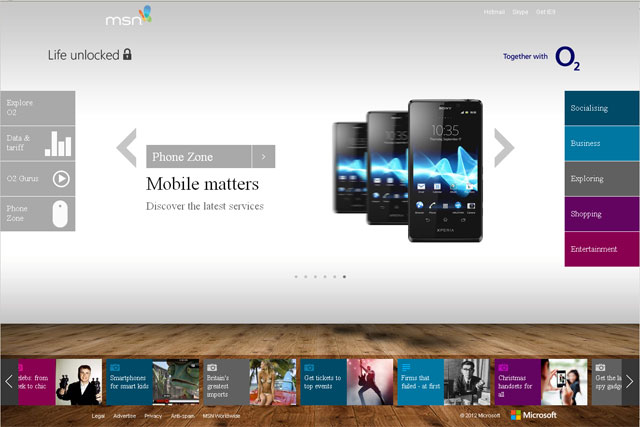
Task: Open the Entertainment category
Action: (x=602, y=249)
